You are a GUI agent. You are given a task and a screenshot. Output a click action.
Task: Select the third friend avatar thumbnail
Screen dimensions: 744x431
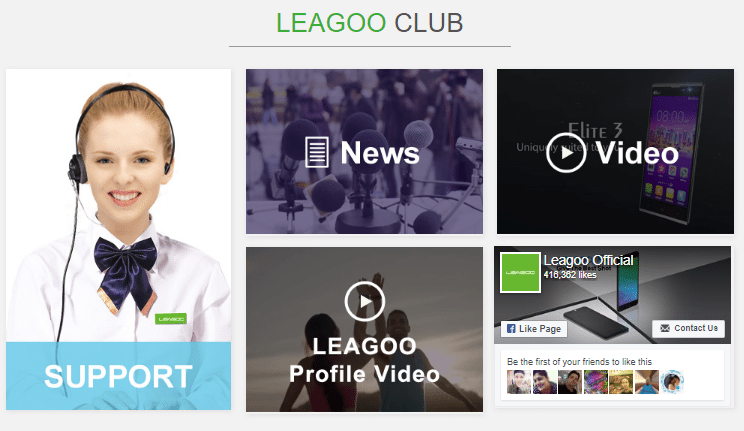point(570,382)
